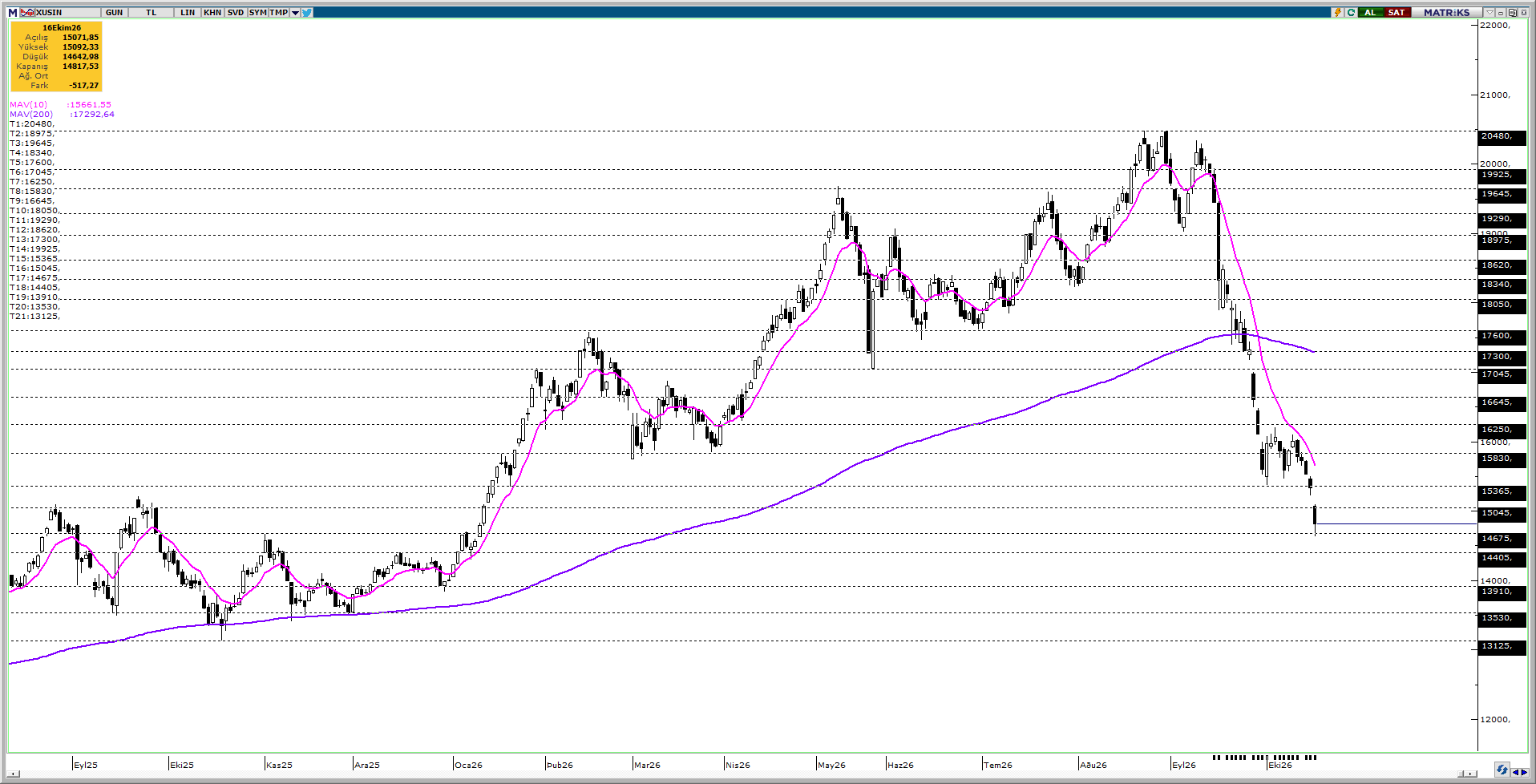This screenshot has width=1536, height=784.
Task: Click the blue left arrow navigation icon
Action: pos(1515,772)
